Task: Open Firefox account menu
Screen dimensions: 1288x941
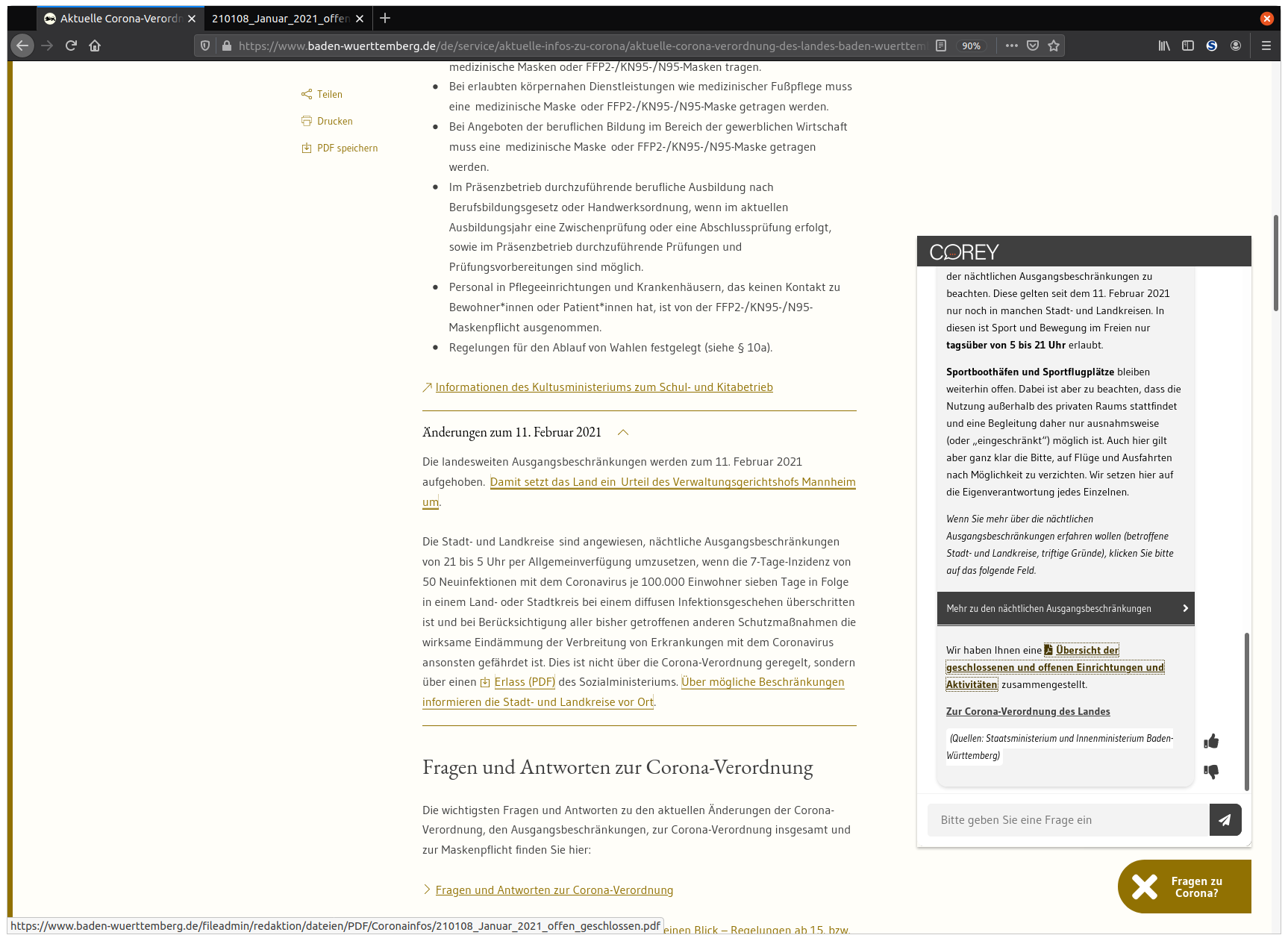Action: tap(1236, 46)
